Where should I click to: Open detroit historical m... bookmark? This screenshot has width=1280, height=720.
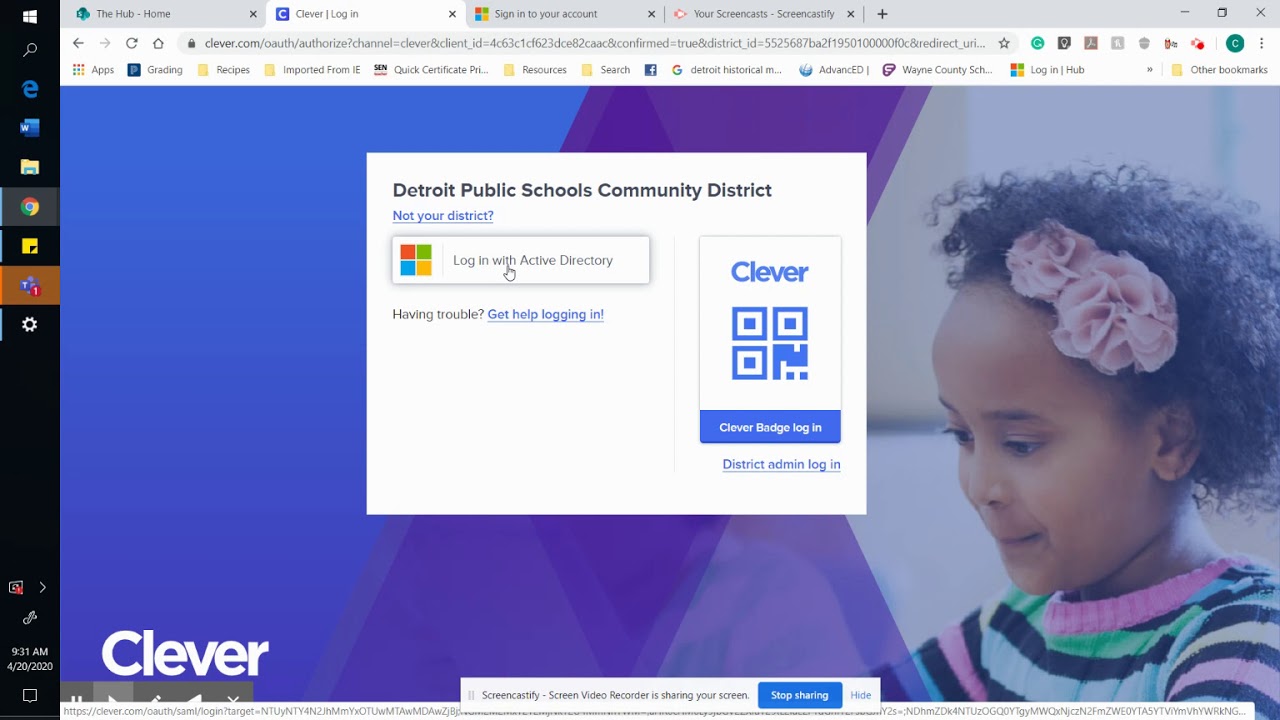coord(727,70)
